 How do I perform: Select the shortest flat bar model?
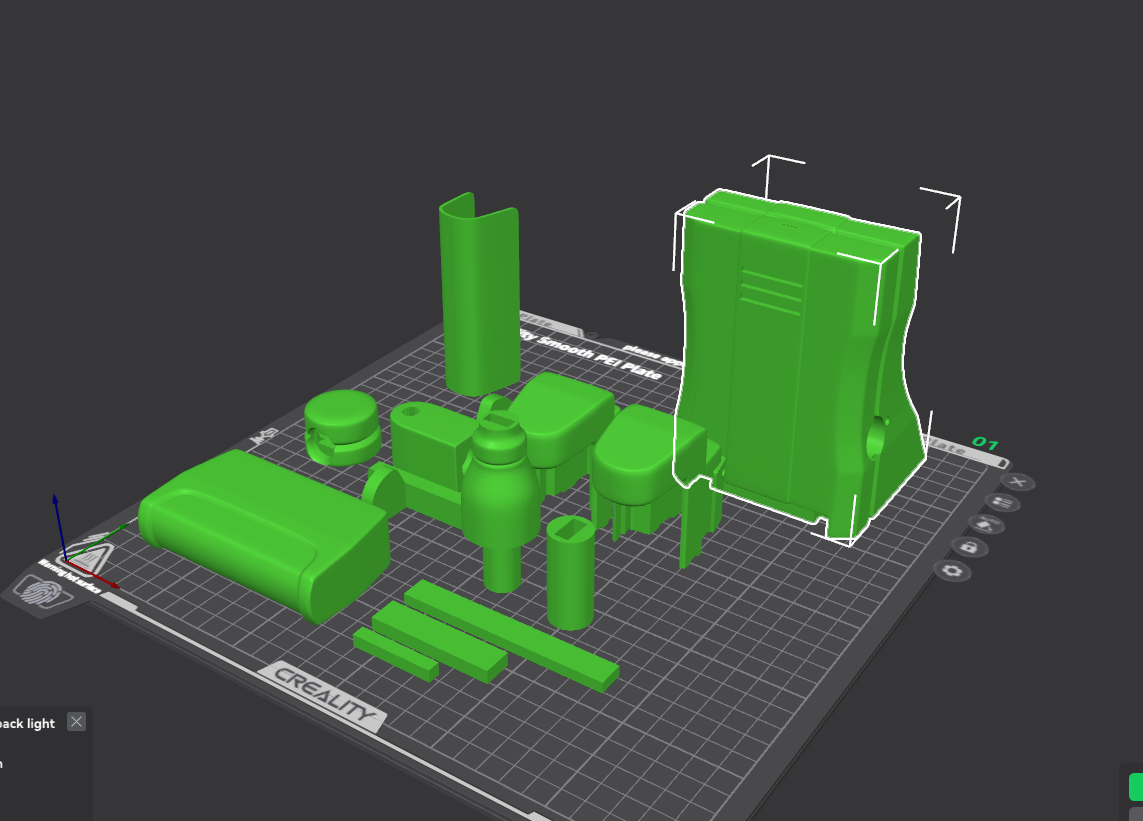coord(395,653)
